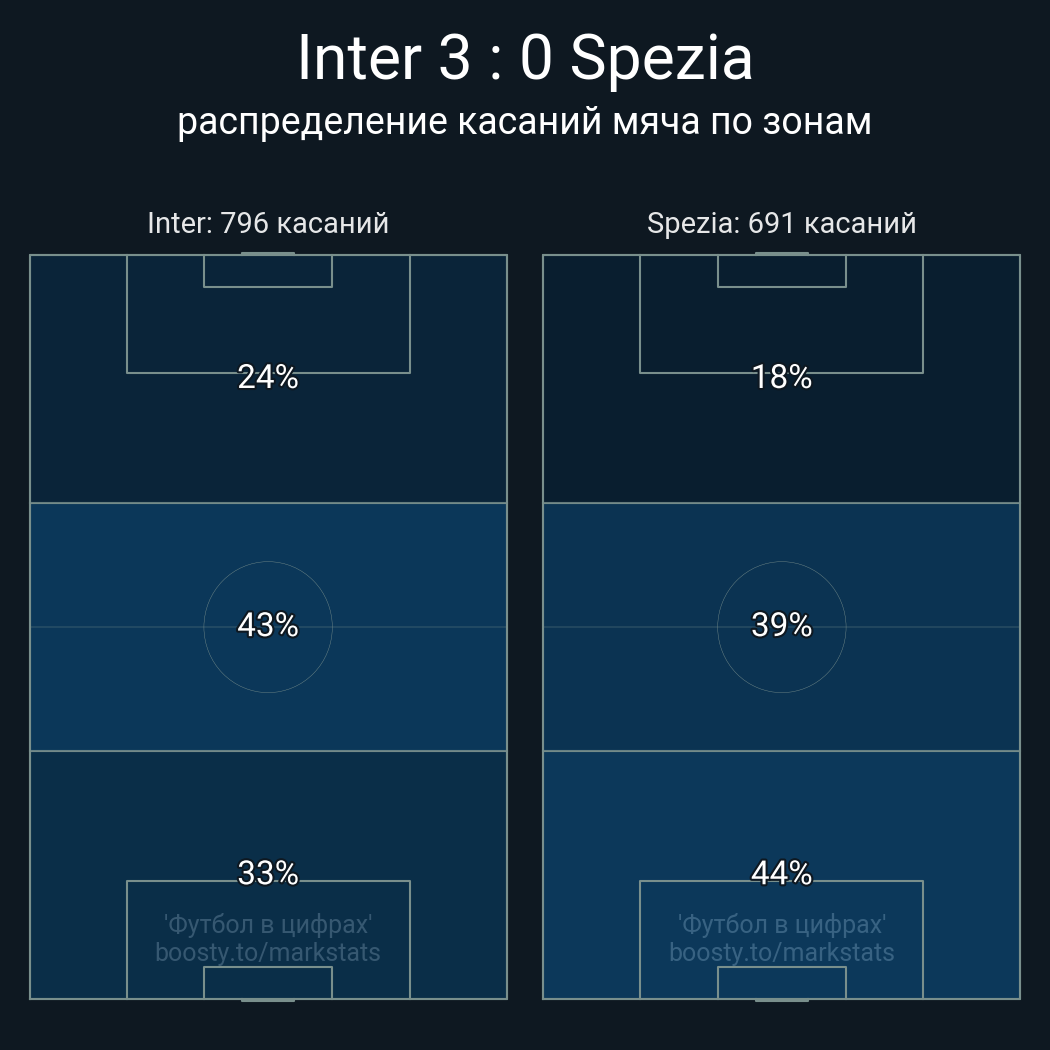
Task: Click the subtitle 'распределение касаний мяча по зонам'
Action: (x=525, y=121)
